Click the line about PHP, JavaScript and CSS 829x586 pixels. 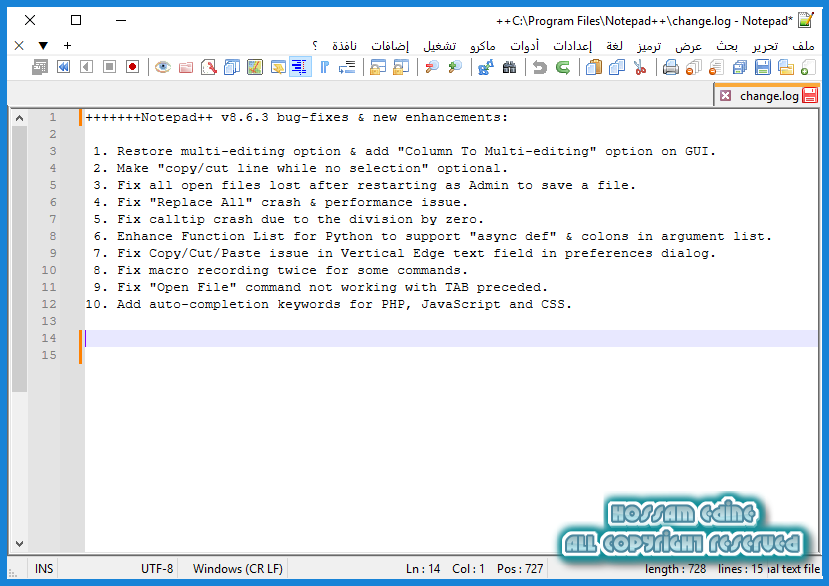click(x=328, y=304)
